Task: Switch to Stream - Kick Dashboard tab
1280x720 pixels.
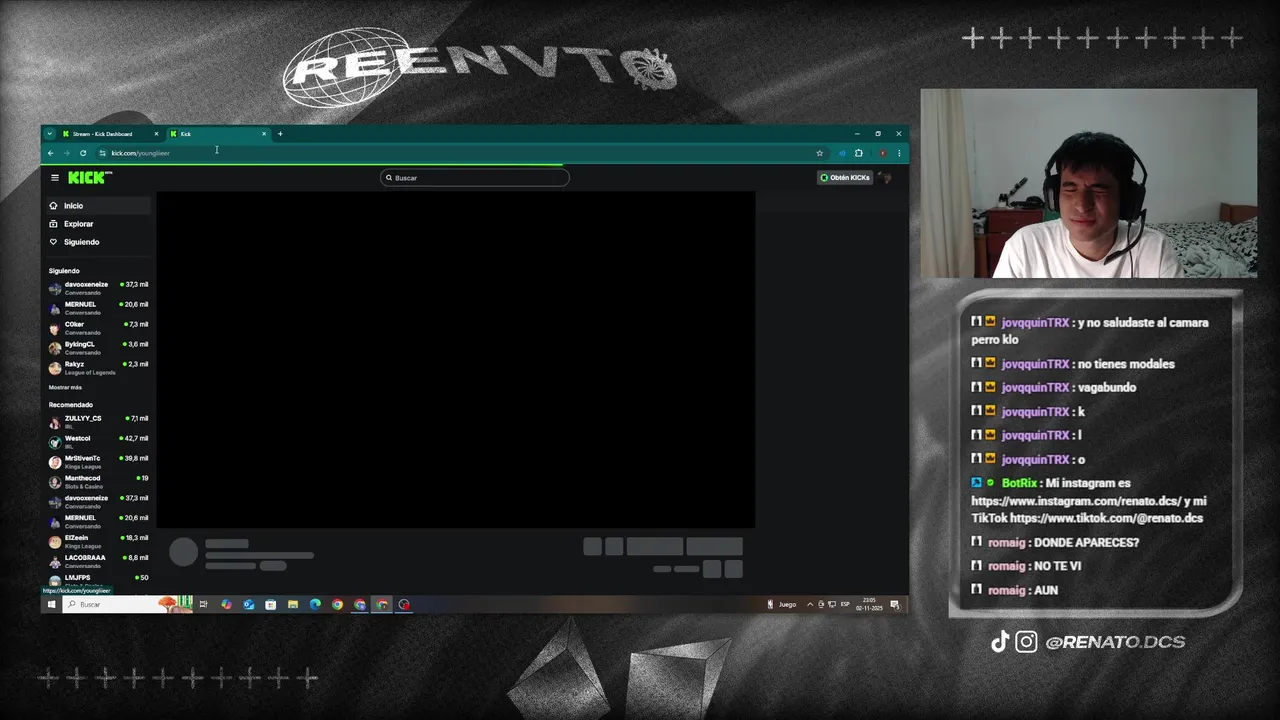Action: coord(110,134)
